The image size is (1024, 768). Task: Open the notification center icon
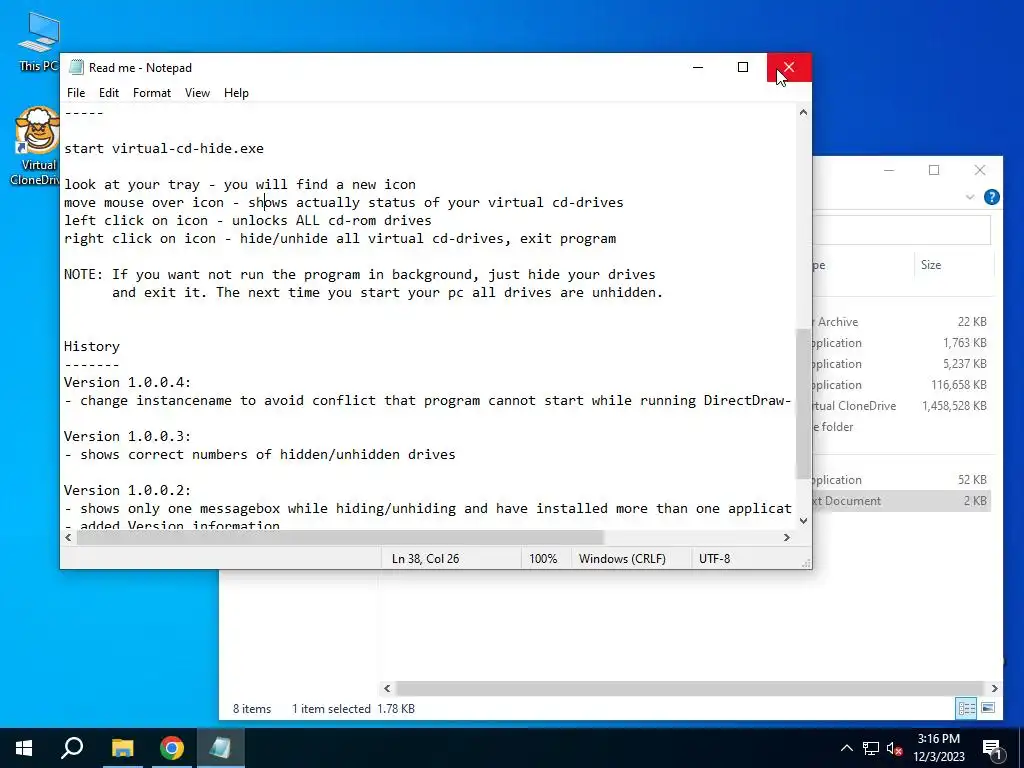point(992,748)
